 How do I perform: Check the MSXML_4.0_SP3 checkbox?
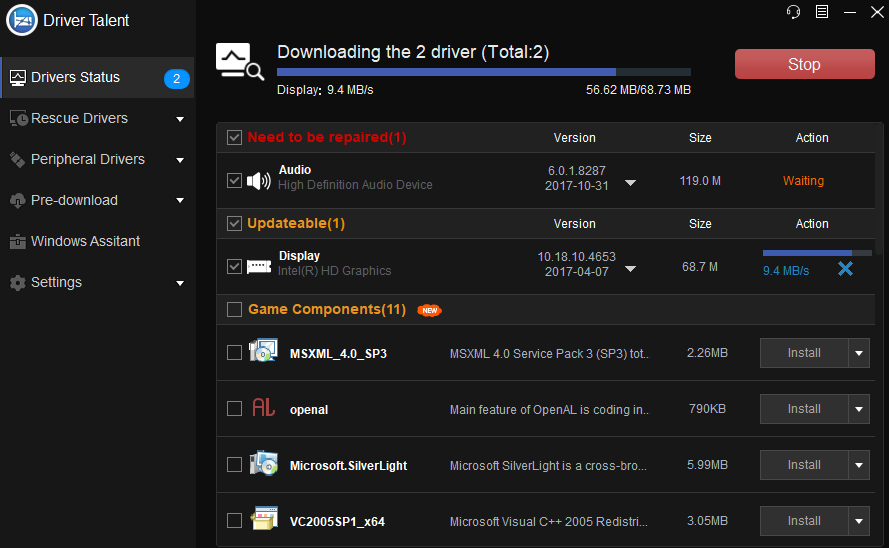point(234,352)
